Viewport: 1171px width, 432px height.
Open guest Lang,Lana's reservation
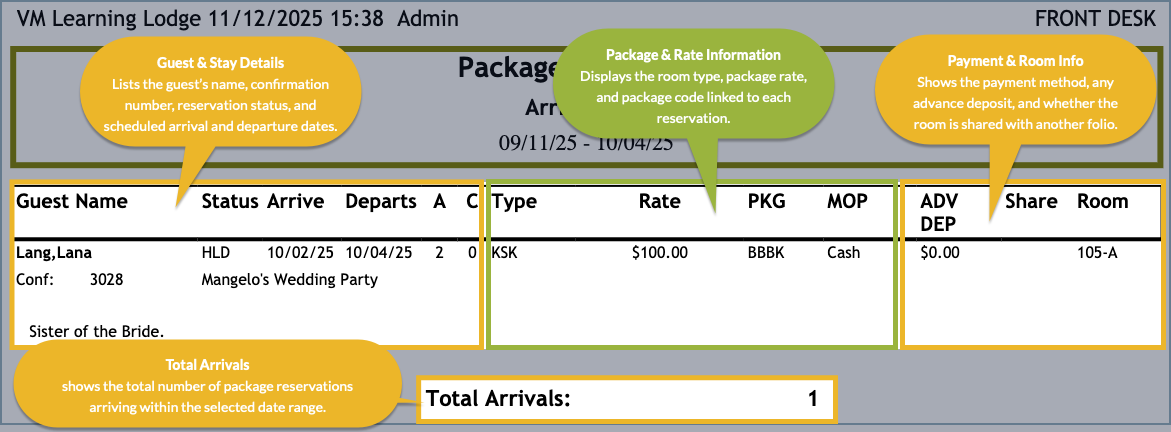[x=53, y=253]
